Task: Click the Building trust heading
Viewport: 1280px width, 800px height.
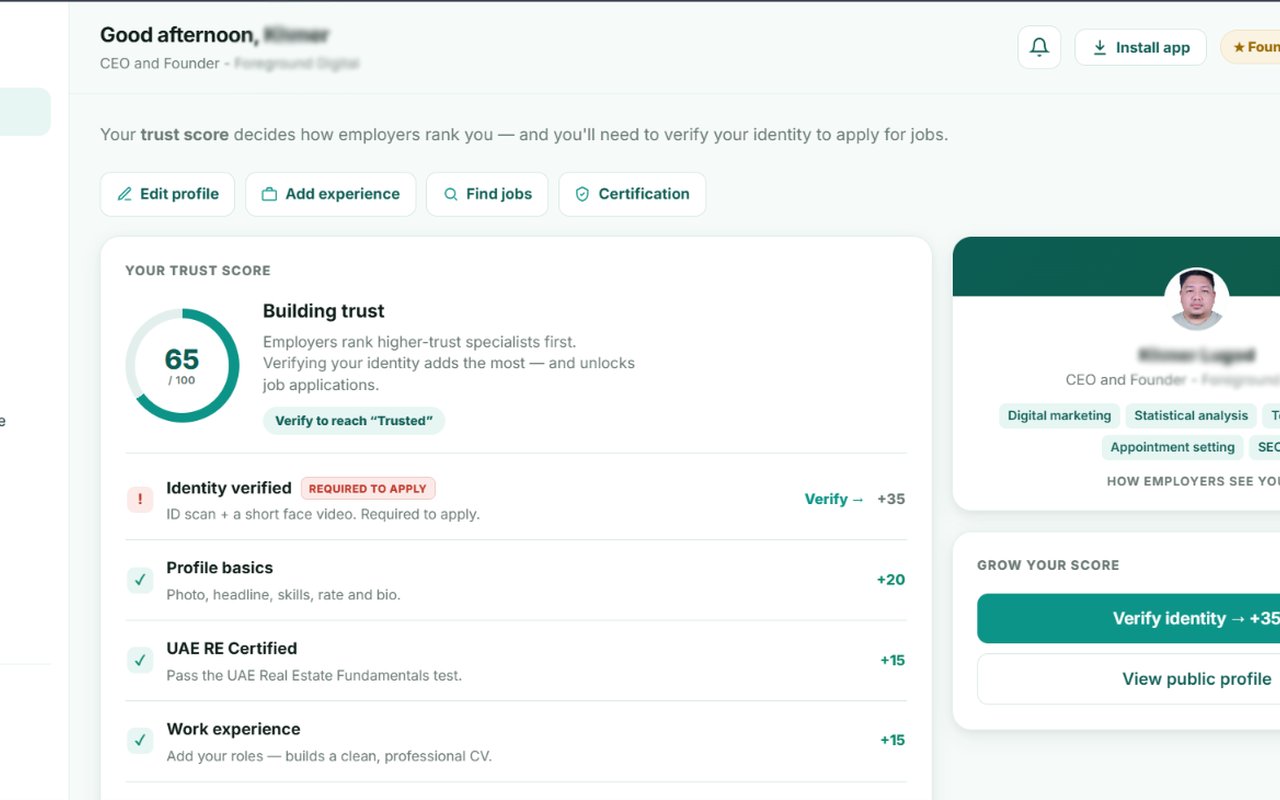Action: coord(324,311)
